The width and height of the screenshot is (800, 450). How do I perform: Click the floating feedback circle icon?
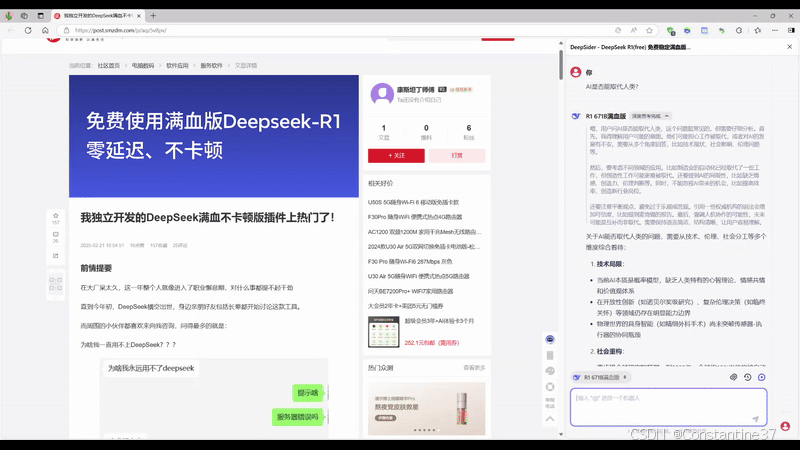[550, 387]
